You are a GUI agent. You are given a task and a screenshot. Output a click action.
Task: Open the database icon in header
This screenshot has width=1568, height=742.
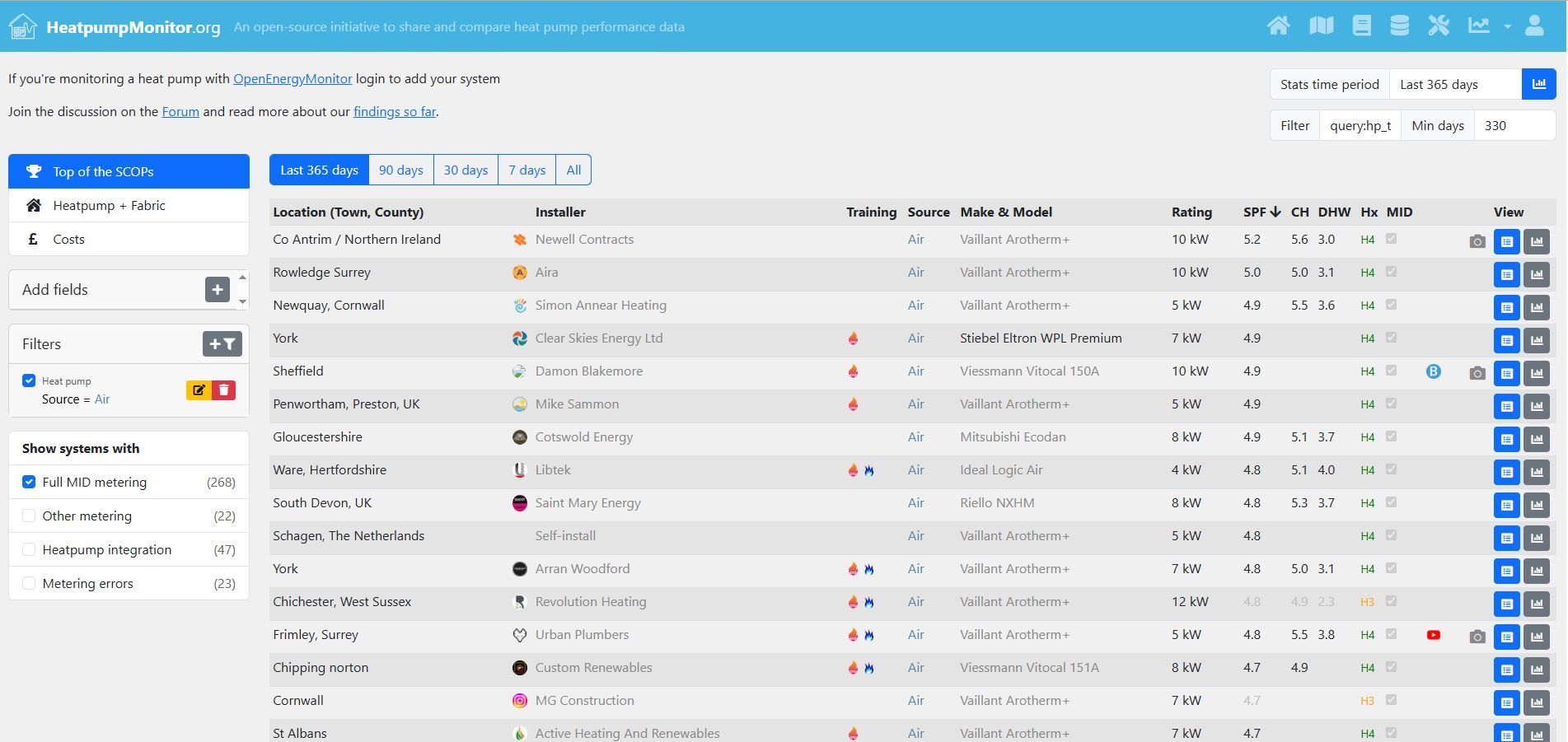pos(1399,26)
